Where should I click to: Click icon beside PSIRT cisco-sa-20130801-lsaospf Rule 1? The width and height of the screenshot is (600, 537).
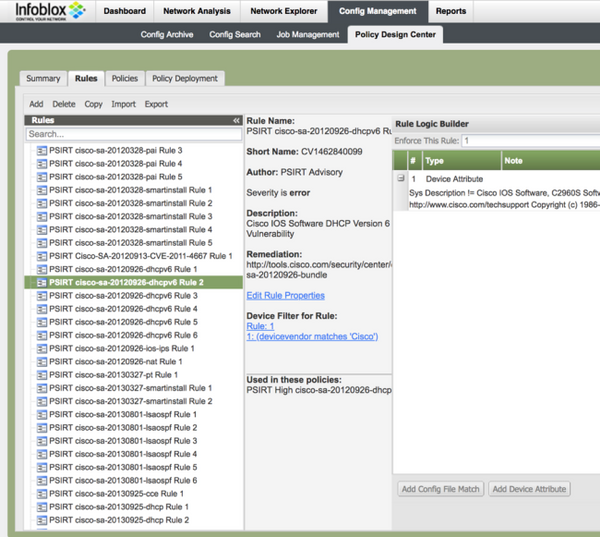(x=42, y=414)
